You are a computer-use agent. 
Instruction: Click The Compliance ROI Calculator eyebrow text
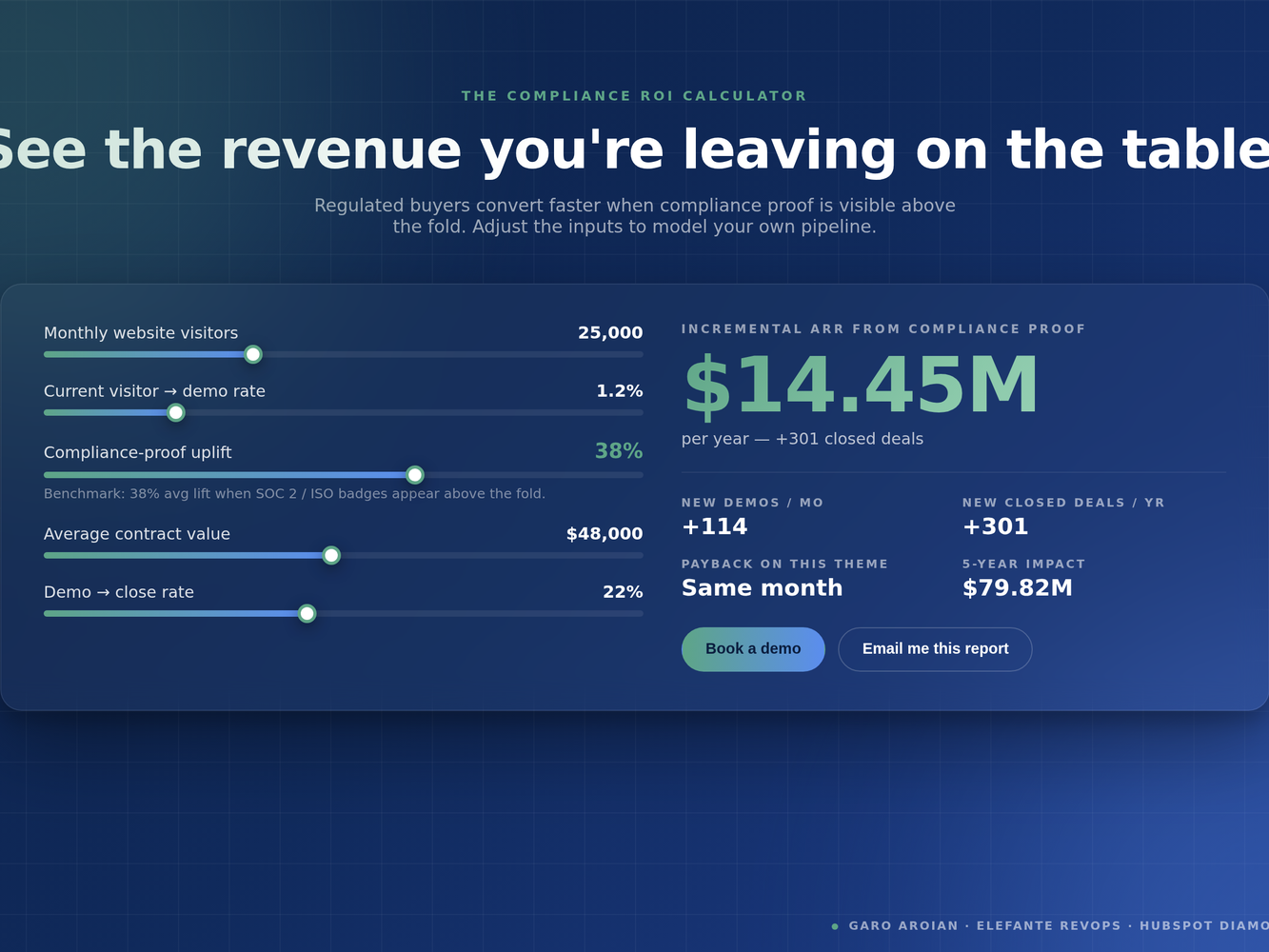point(634,96)
